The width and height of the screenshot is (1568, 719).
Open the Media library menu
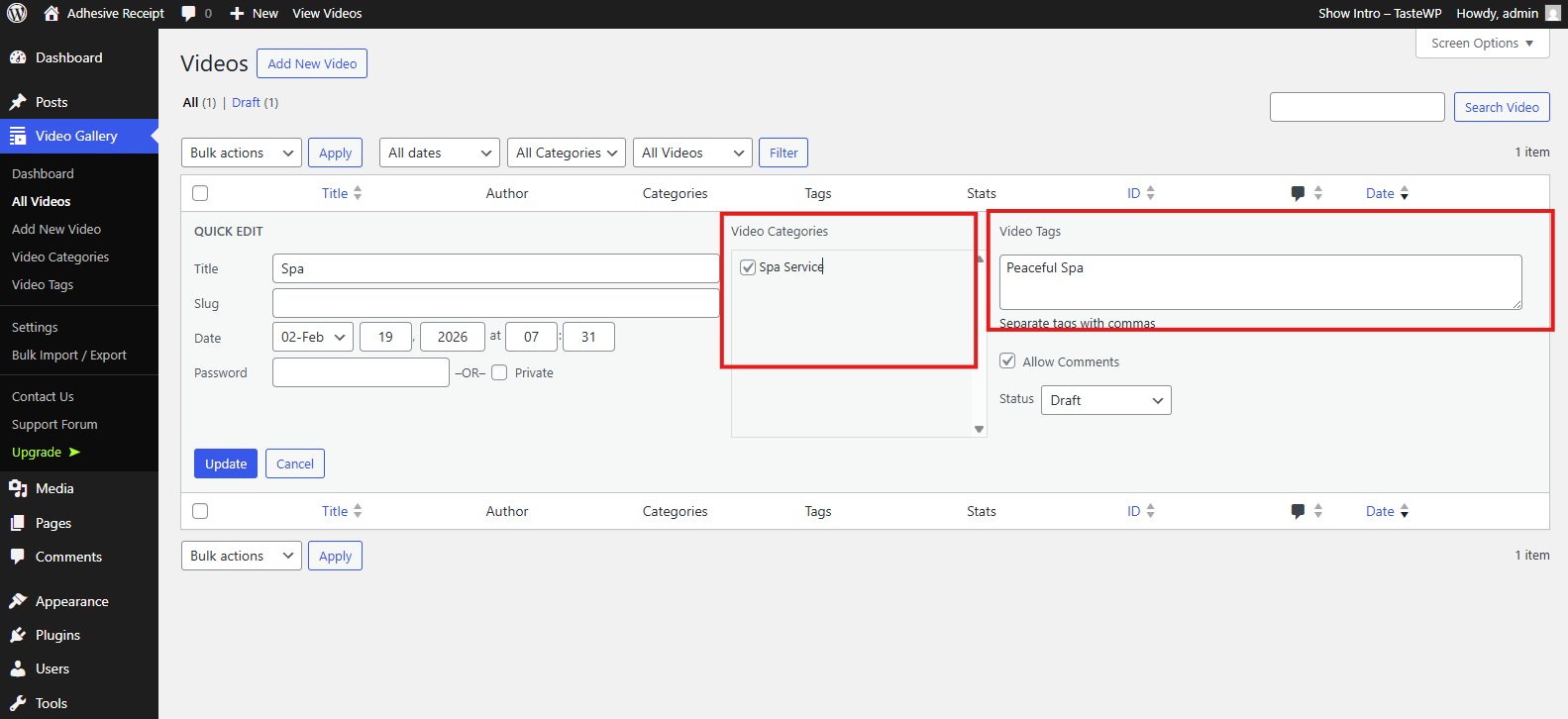(x=54, y=488)
